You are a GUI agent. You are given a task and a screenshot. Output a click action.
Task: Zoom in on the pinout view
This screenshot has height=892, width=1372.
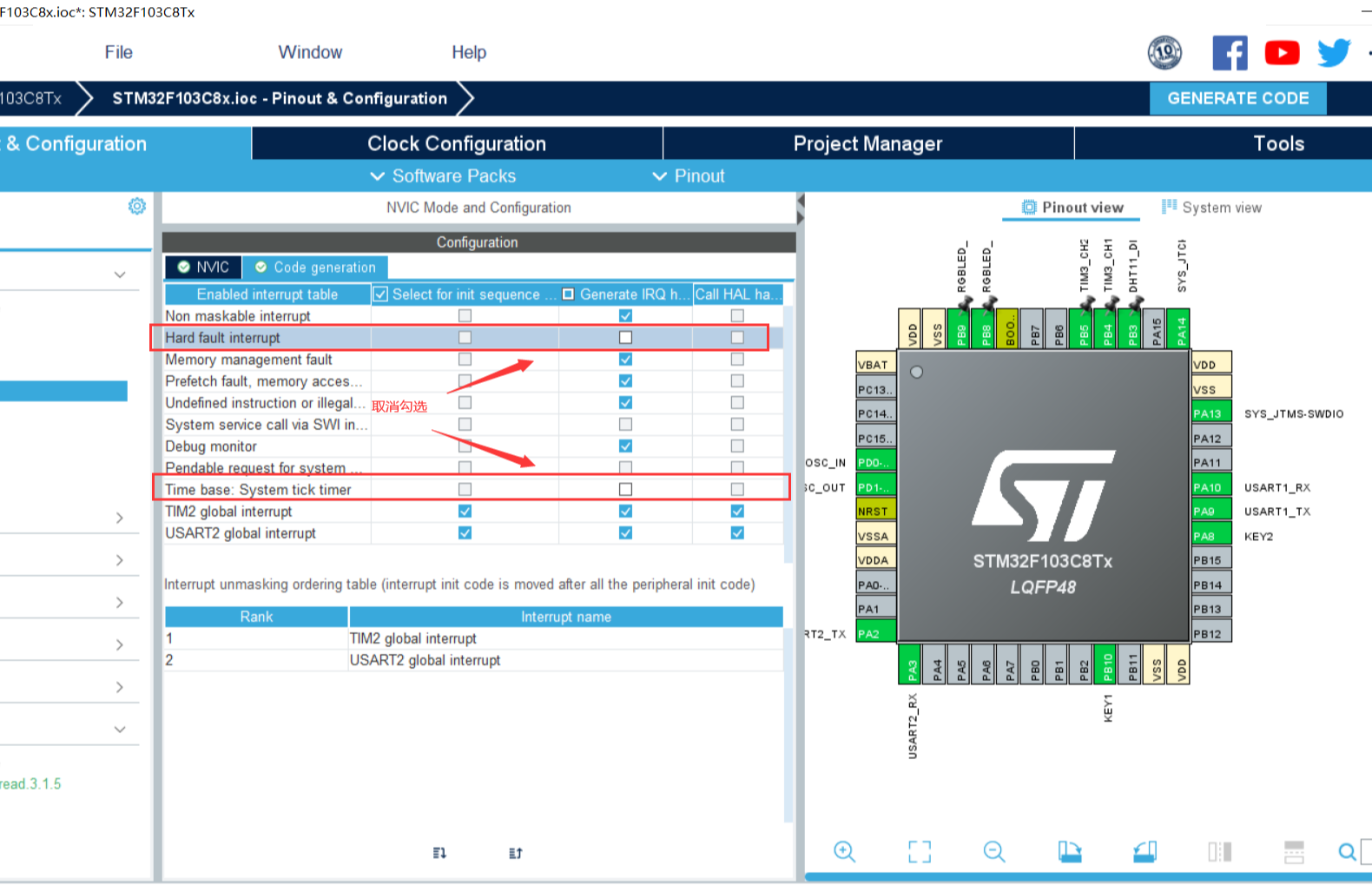(844, 851)
